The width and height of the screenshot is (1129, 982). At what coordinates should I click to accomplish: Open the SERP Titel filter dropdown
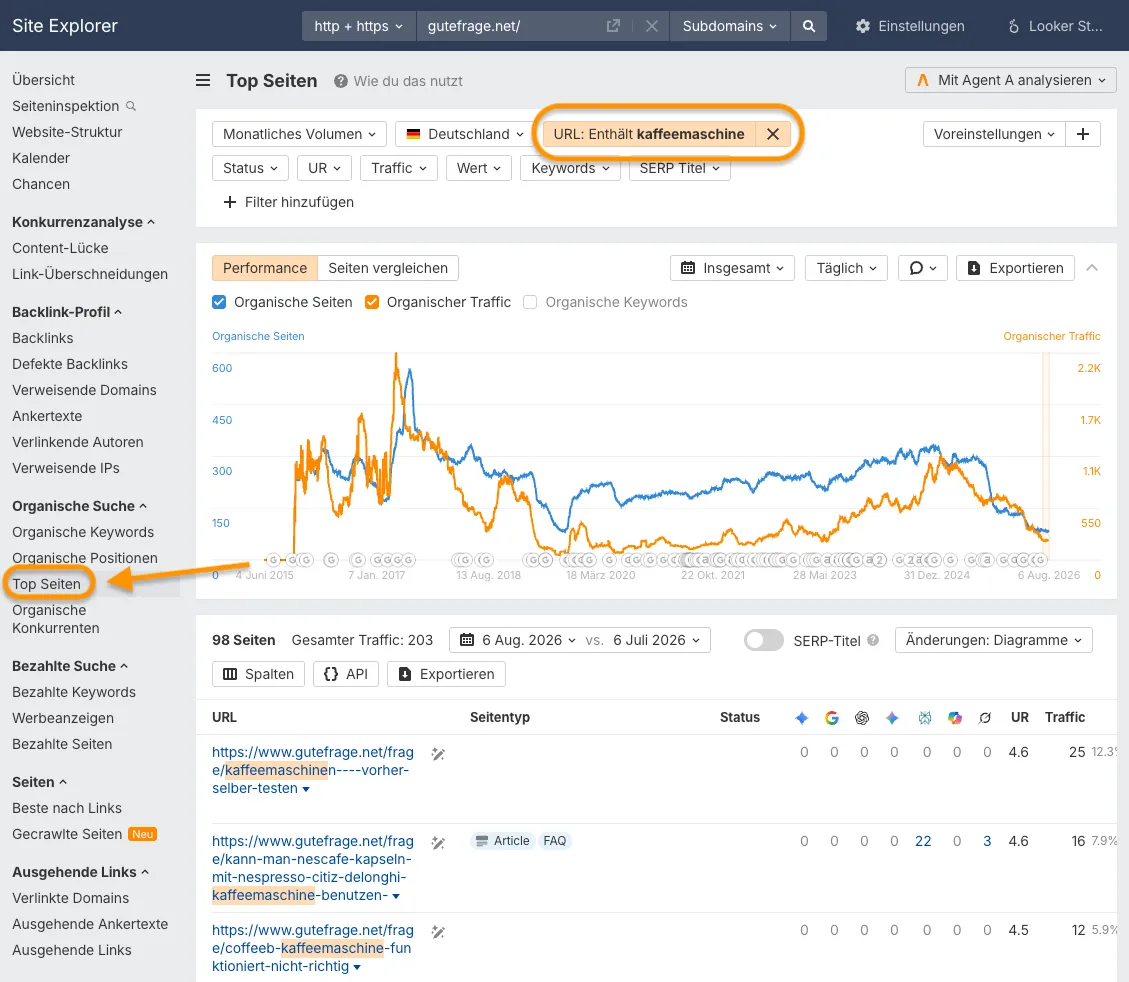coord(680,168)
